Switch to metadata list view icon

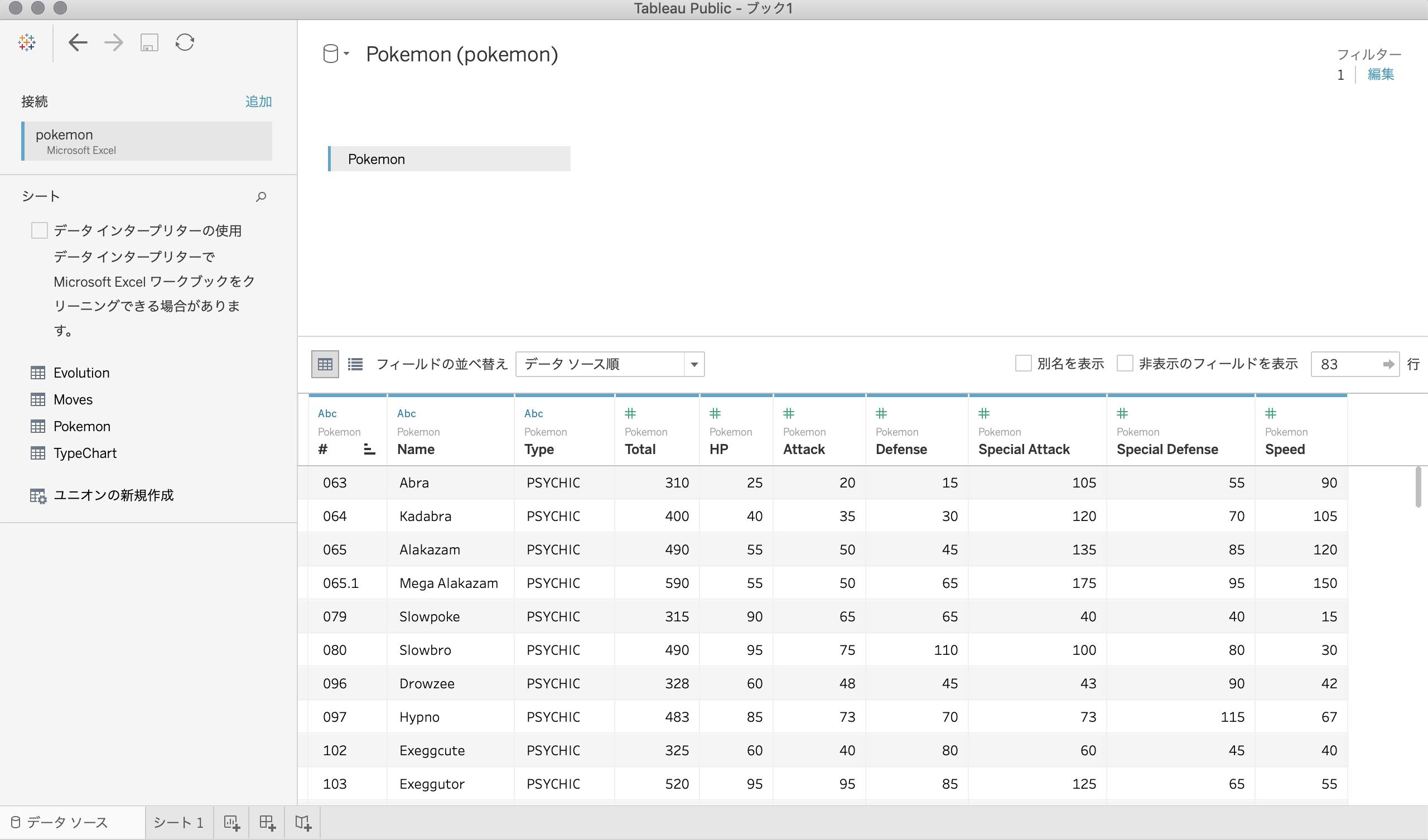pyautogui.click(x=355, y=364)
